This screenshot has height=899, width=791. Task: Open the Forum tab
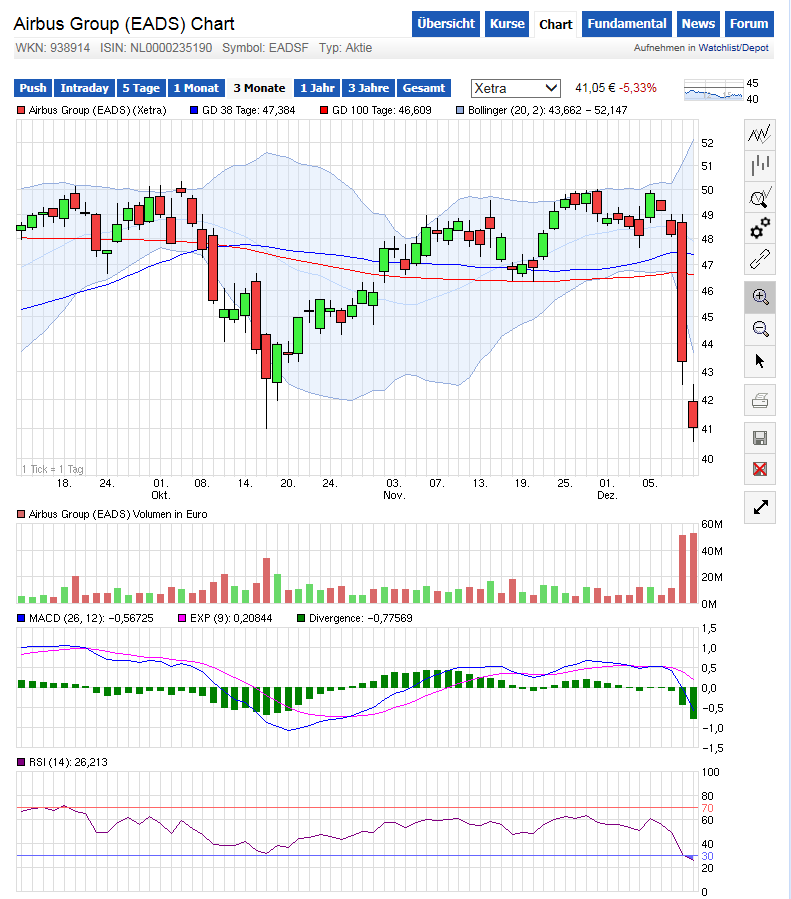tap(749, 24)
